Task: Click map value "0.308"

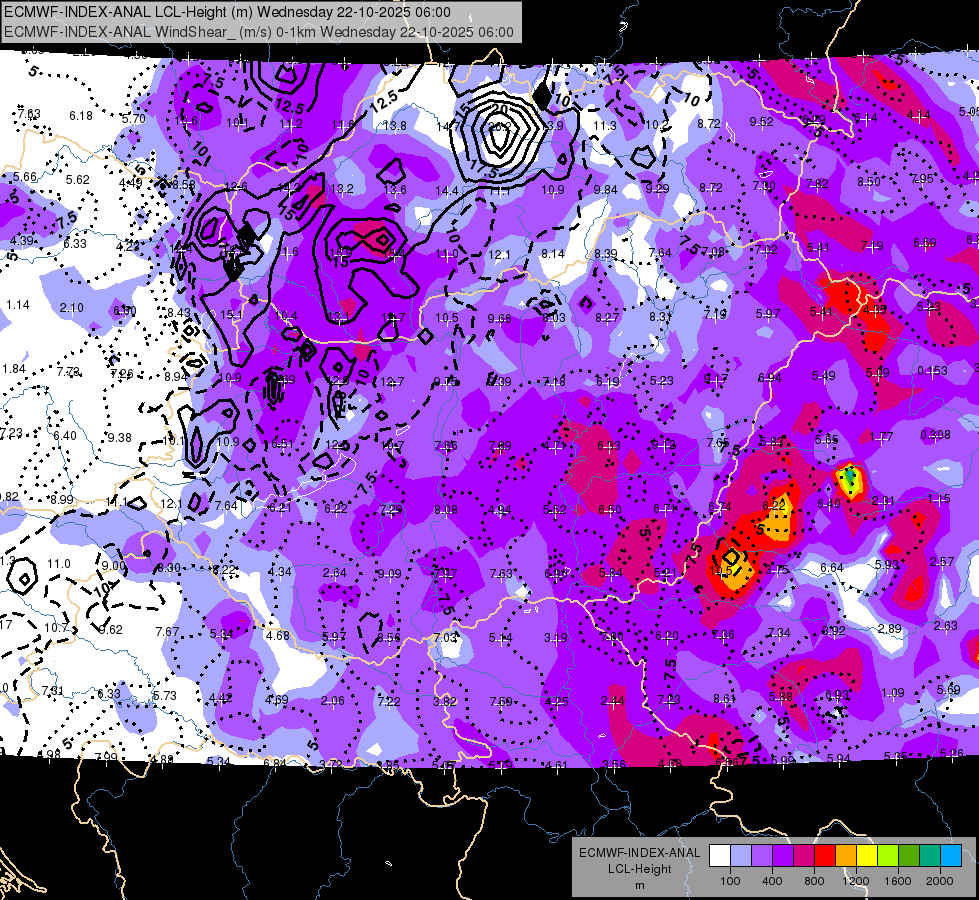Action: click(935, 434)
